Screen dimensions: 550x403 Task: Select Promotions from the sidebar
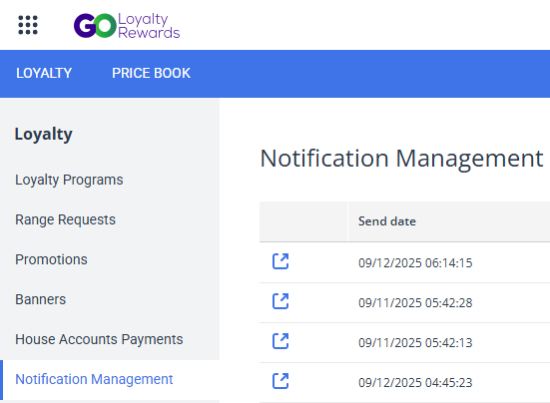pyautogui.click(x=51, y=260)
